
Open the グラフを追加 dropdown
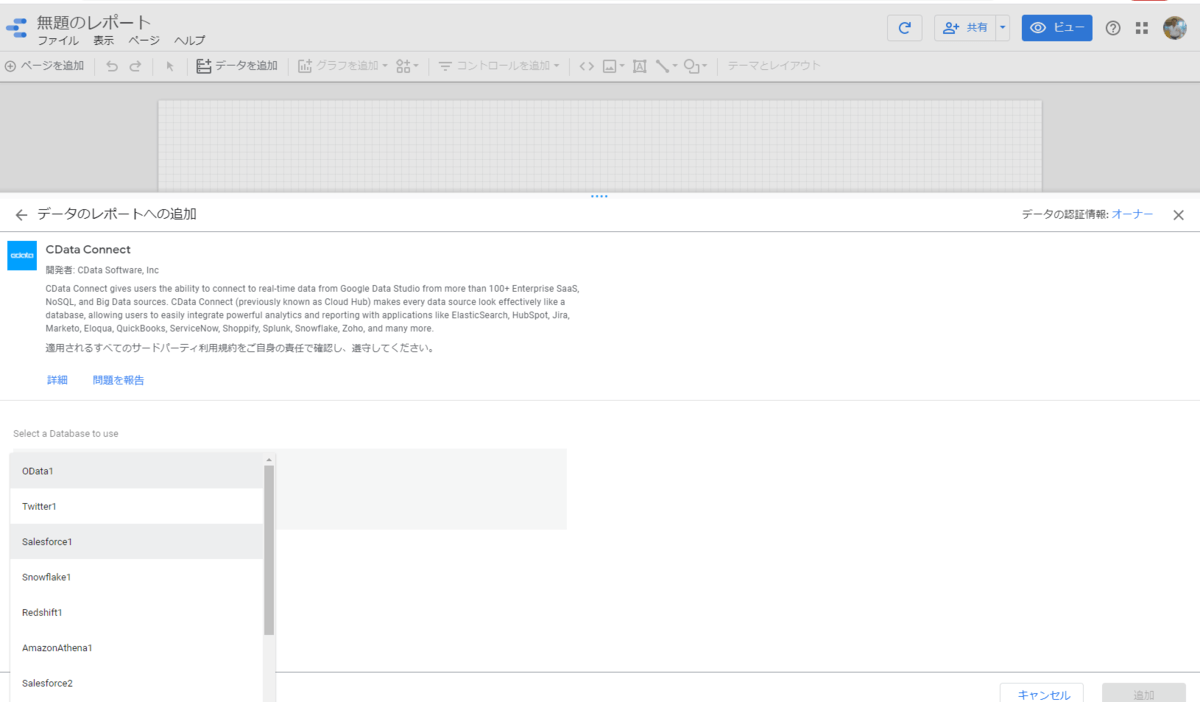coord(343,66)
